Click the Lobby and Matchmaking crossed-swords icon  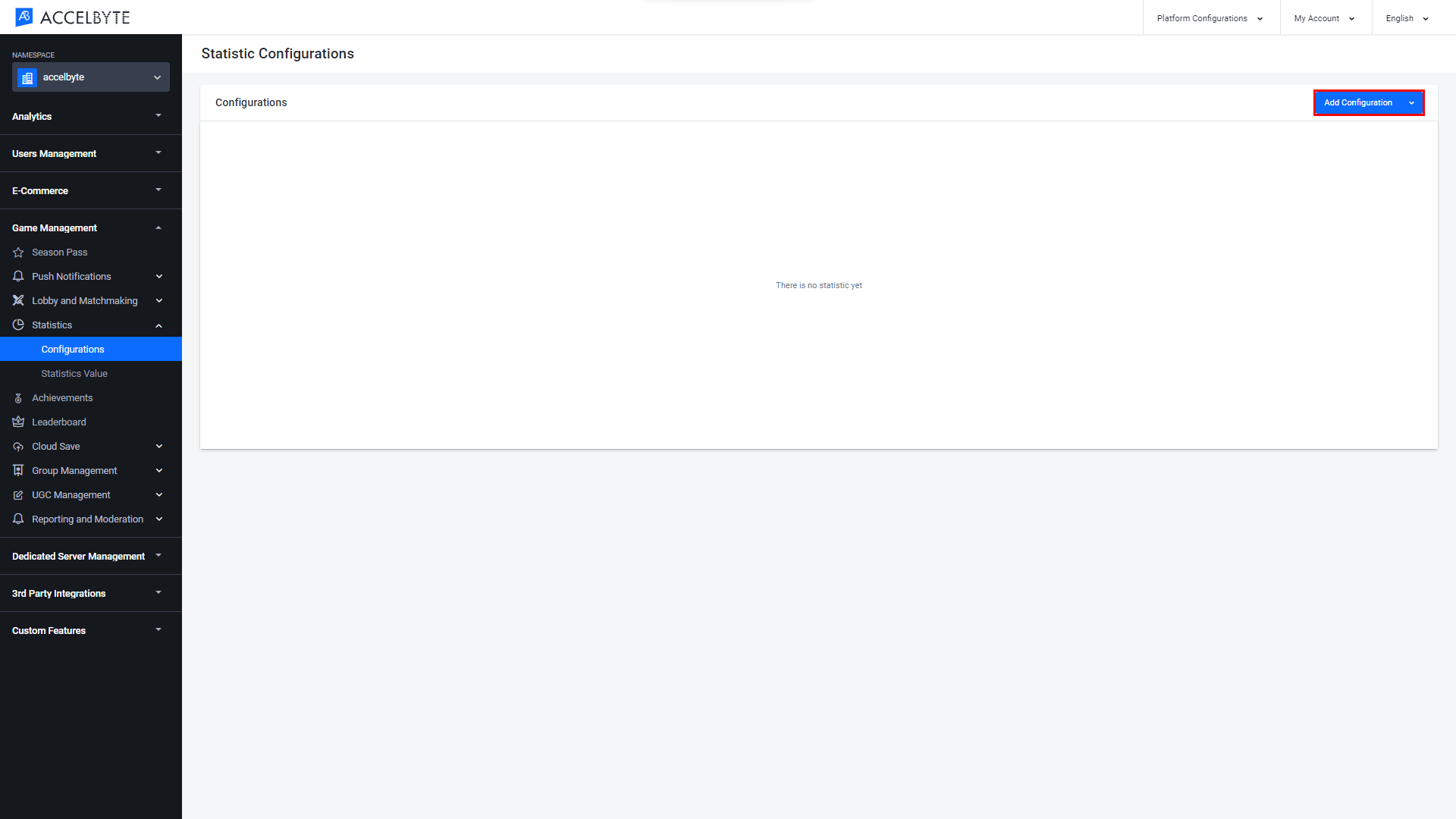tap(18, 301)
